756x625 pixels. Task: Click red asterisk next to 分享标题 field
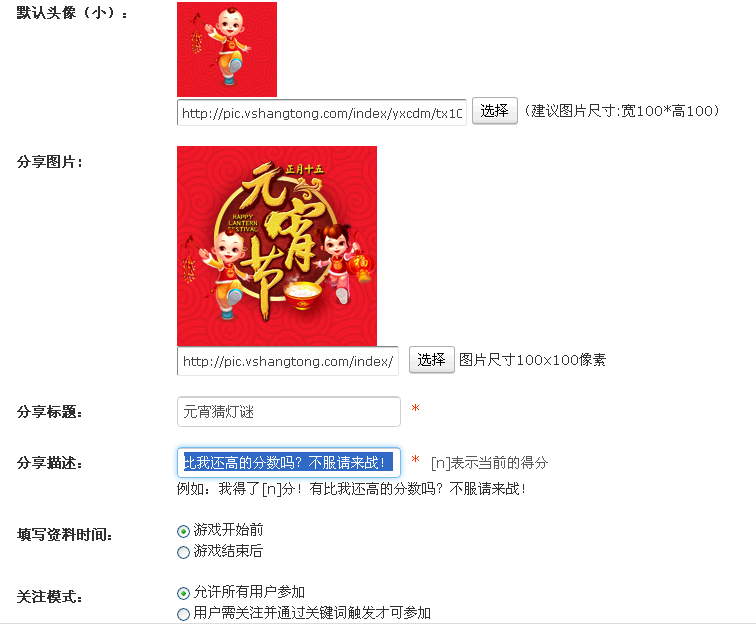pos(415,408)
